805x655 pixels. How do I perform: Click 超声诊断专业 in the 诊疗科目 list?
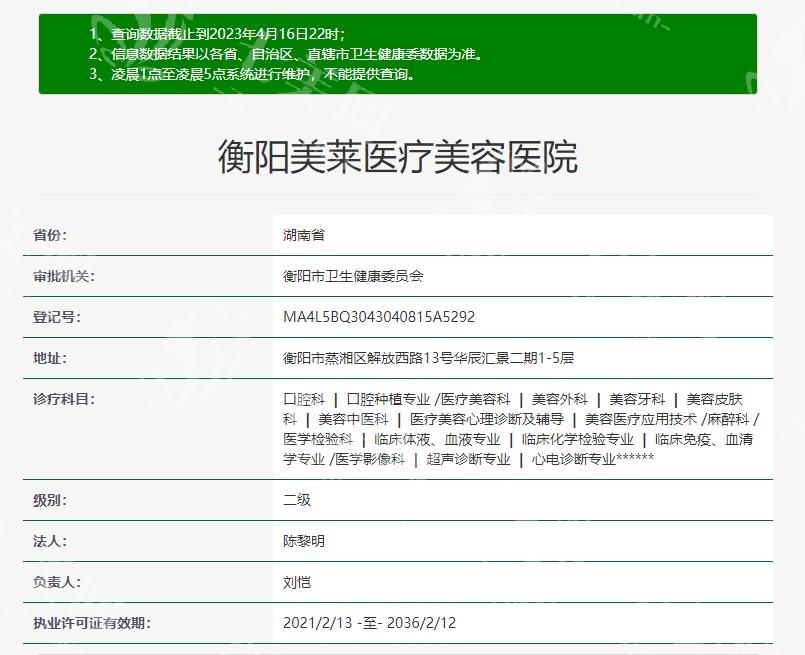click(468, 459)
